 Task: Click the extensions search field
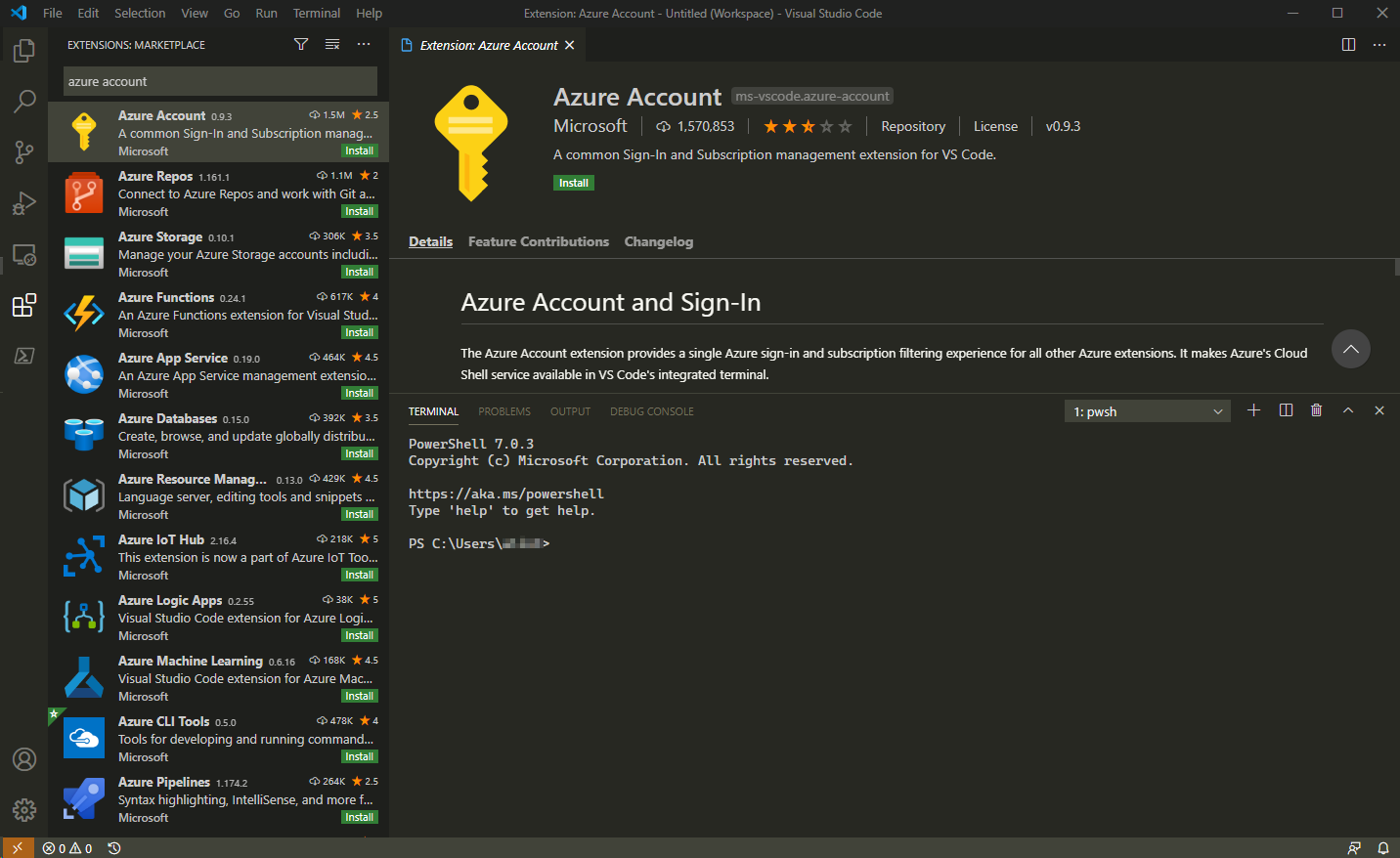220,81
